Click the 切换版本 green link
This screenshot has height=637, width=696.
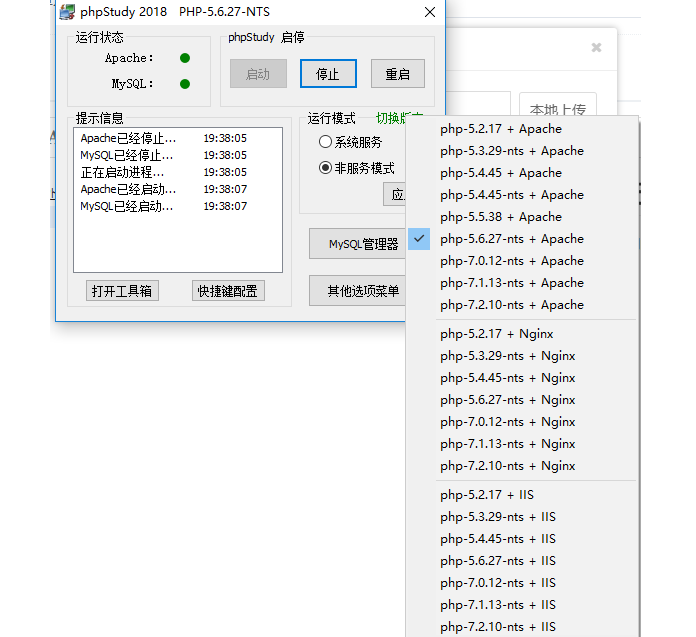point(399,118)
